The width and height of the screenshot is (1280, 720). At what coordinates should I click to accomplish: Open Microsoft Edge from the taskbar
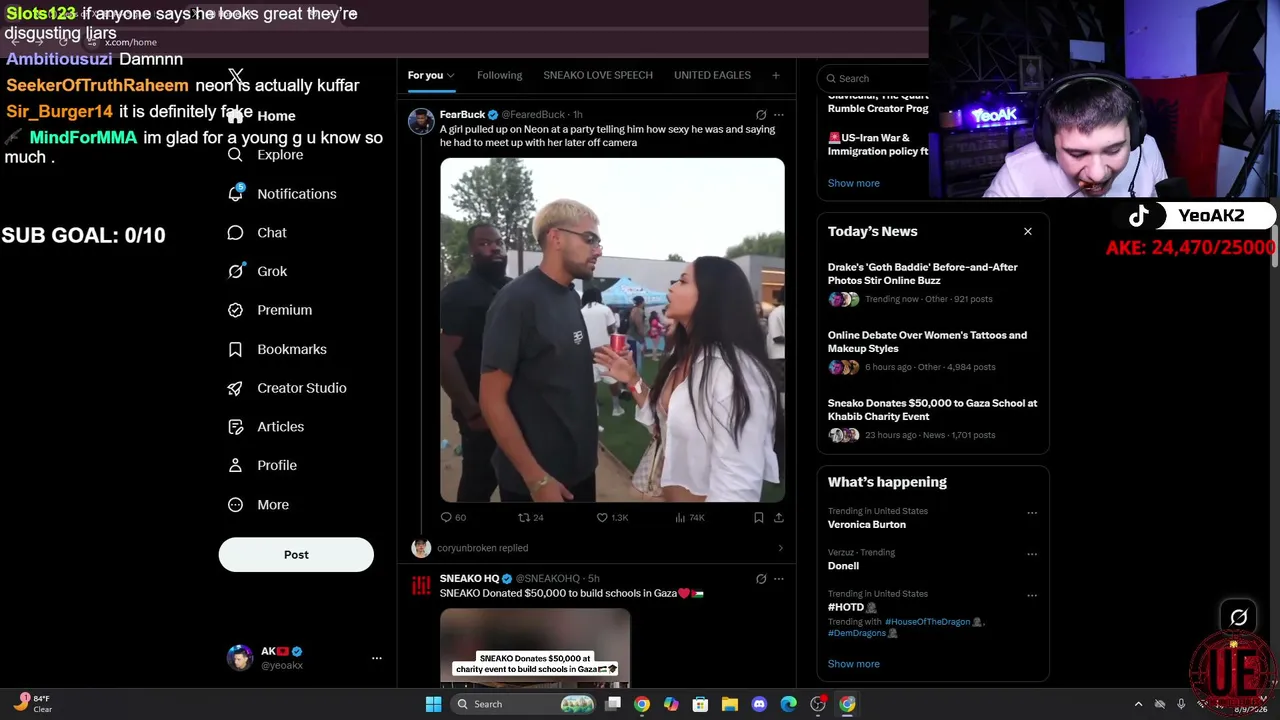(788, 704)
